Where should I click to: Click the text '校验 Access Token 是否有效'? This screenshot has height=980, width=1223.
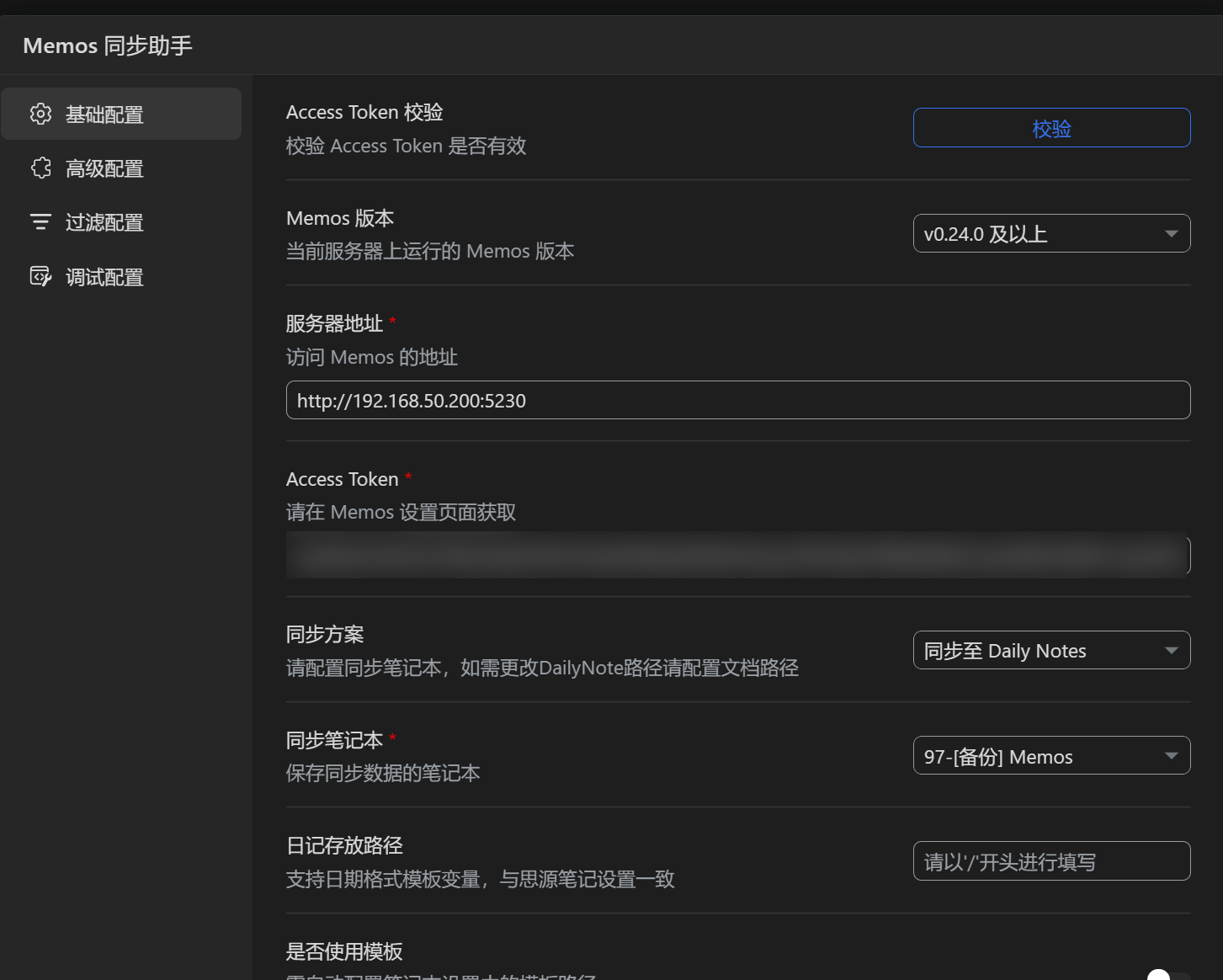[406, 146]
